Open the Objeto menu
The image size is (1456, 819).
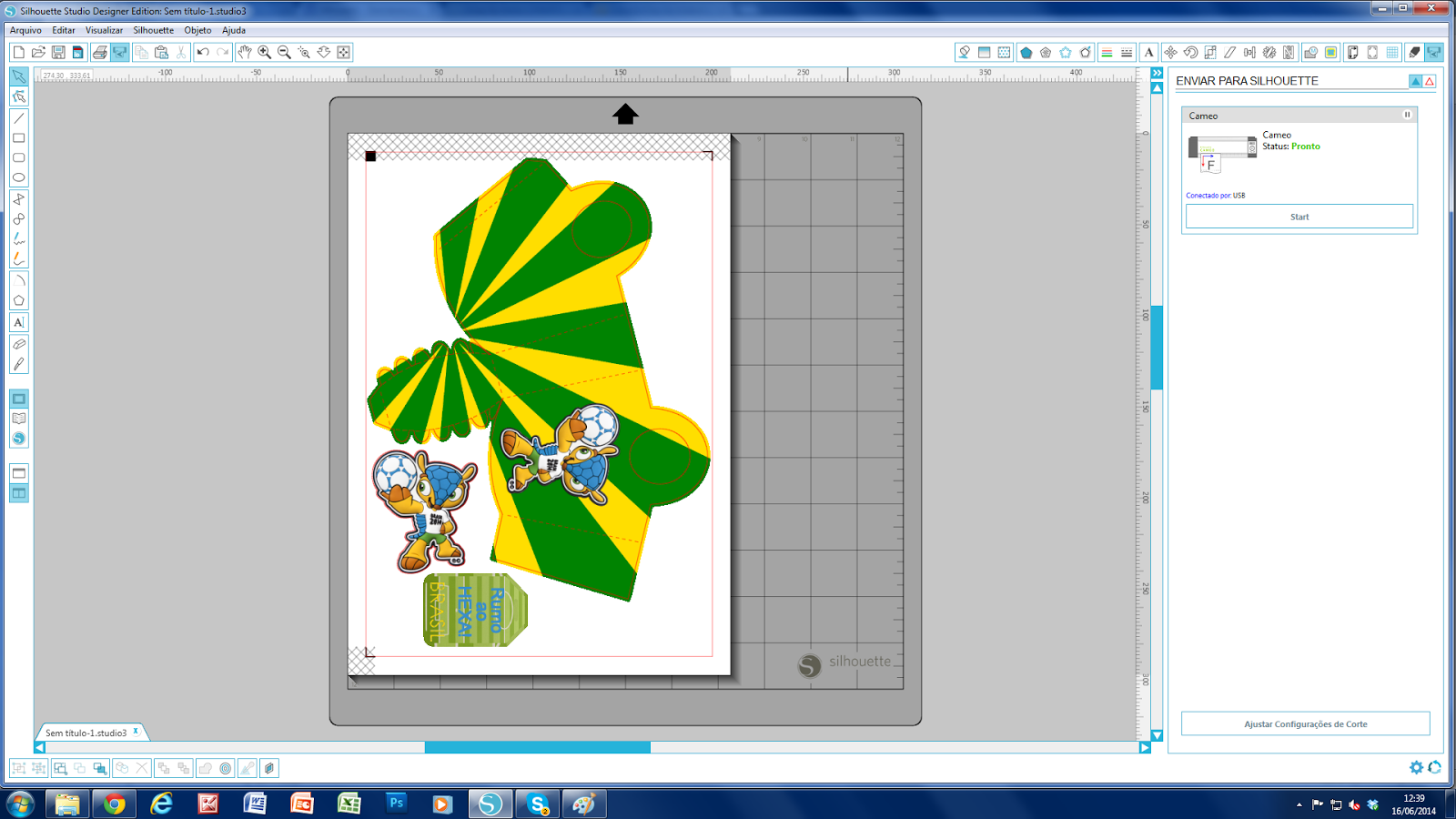(x=197, y=30)
